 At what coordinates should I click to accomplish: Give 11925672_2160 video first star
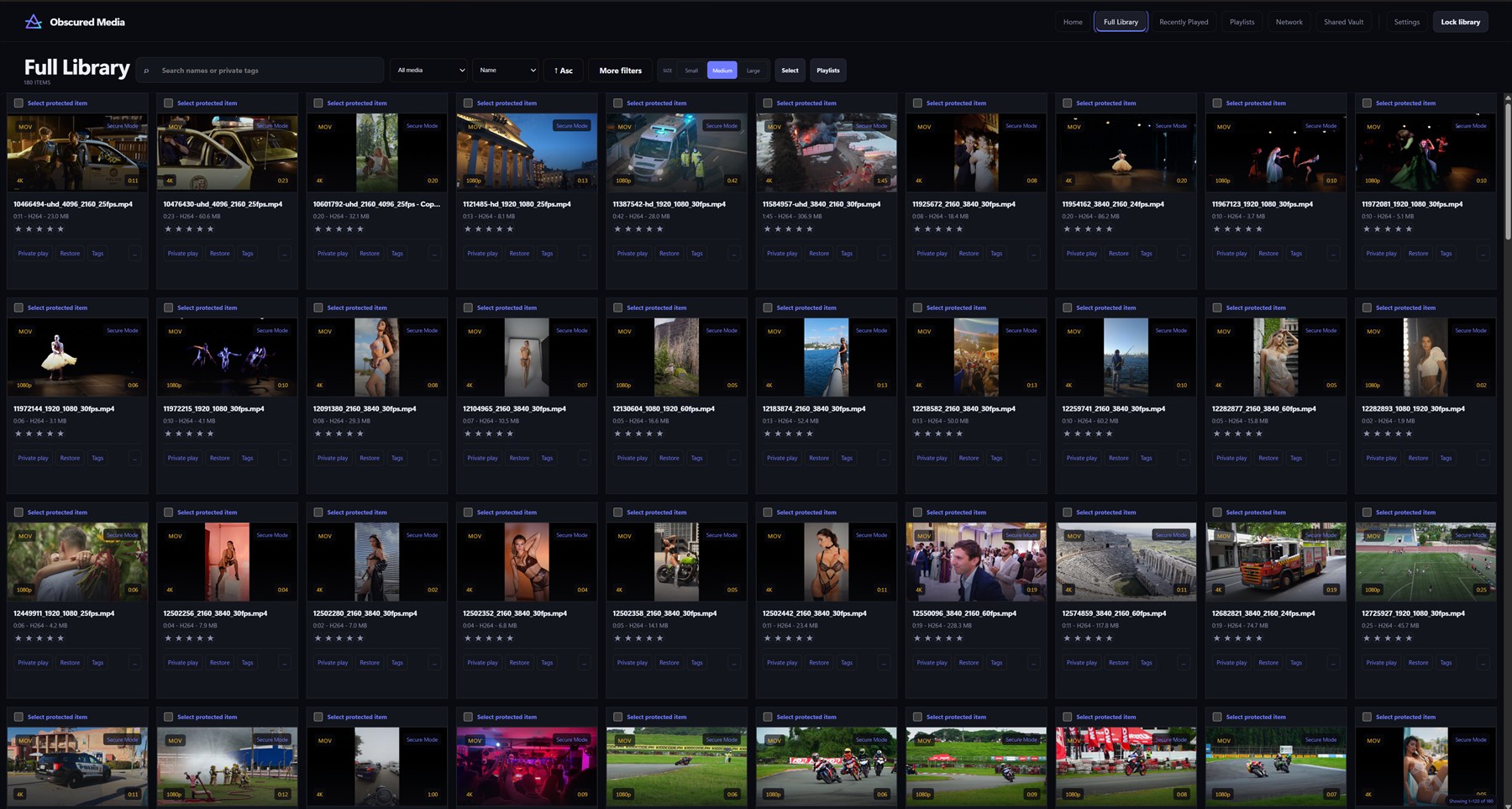pyautogui.click(x=917, y=229)
